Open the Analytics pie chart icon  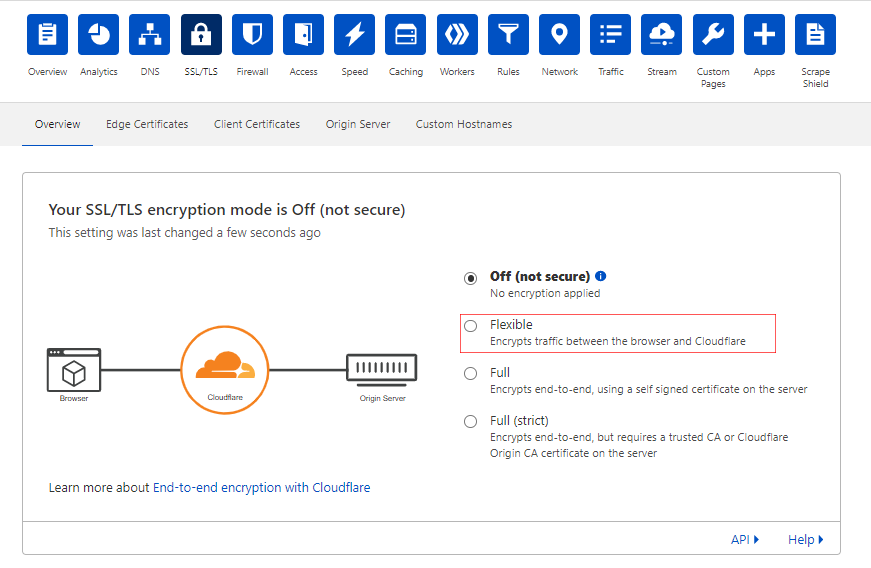click(x=99, y=35)
